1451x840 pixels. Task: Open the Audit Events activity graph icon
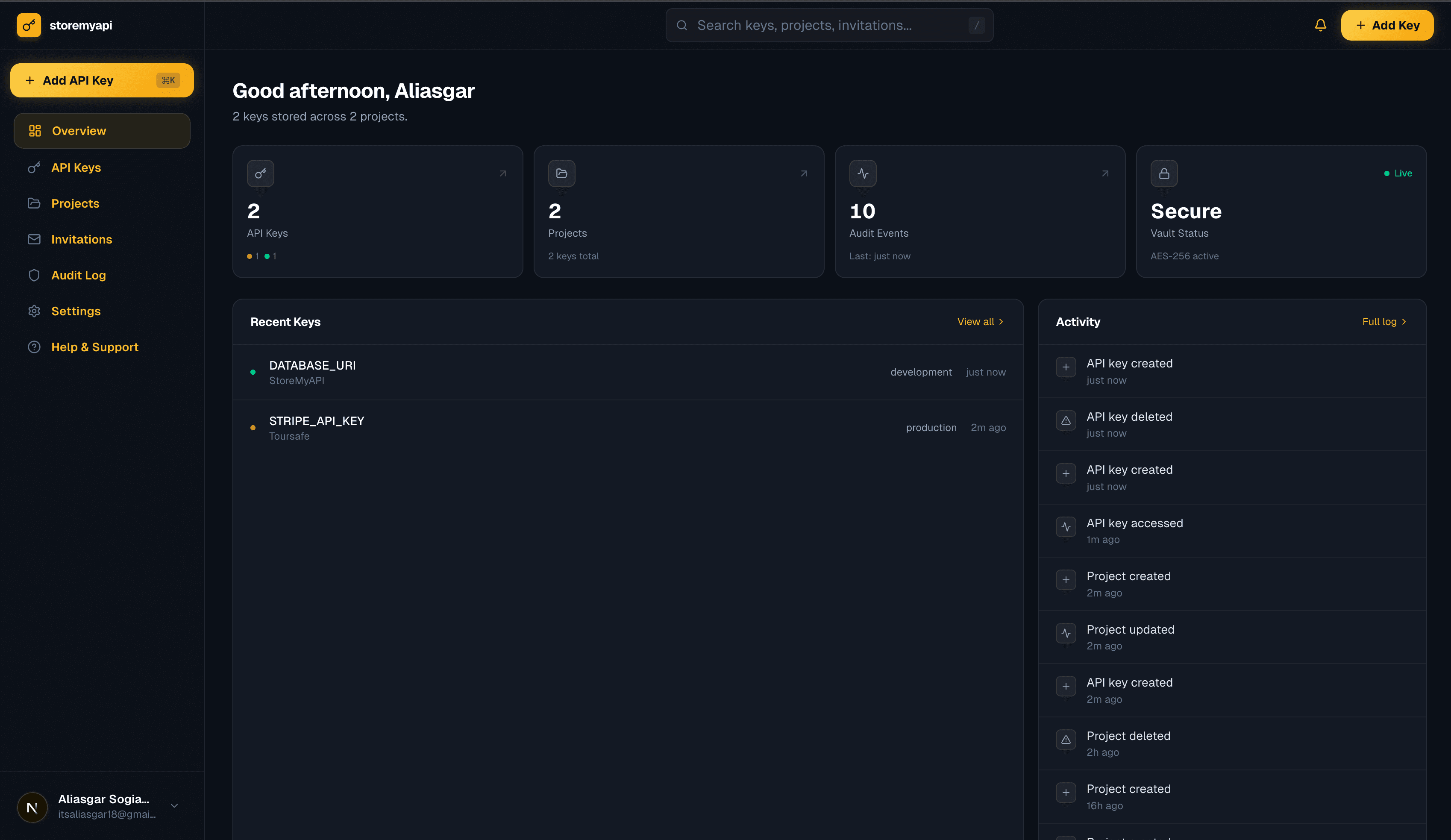click(863, 173)
